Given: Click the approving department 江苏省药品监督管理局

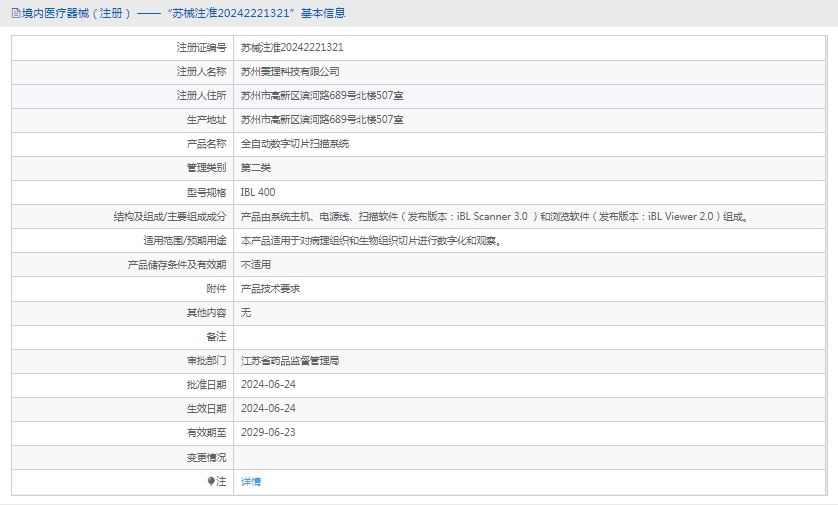Looking at the screenshot, I should coord(290,360).
